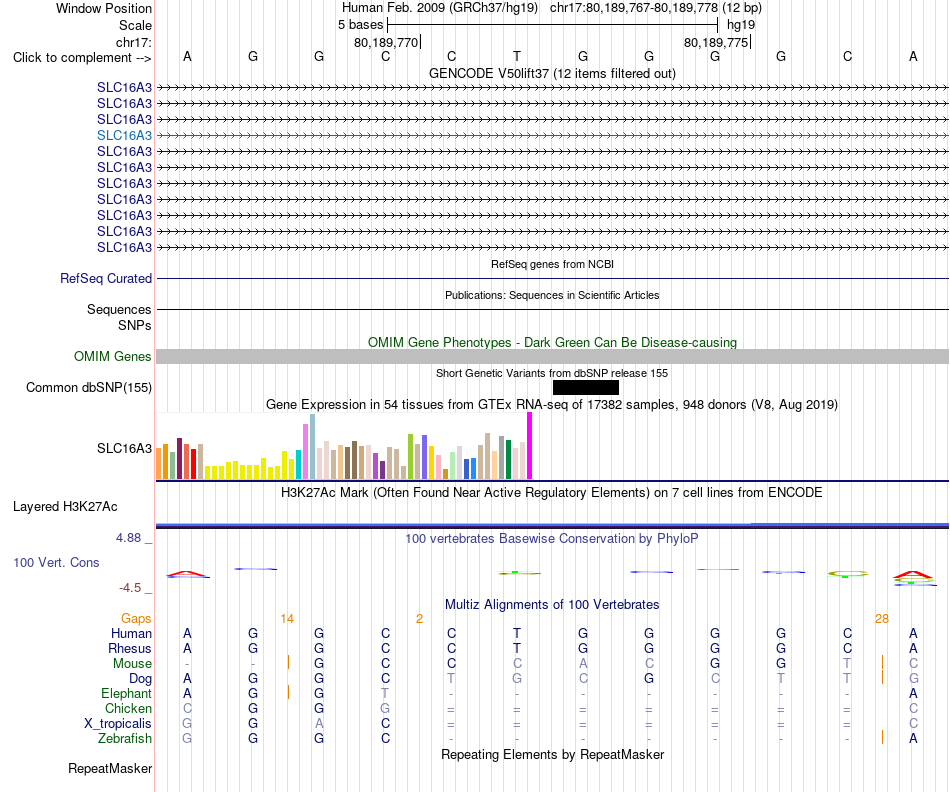Click the 'RefSeq genes from NCBI' track title
The height and width of the screenshot is (792, 950).
click(x=552, y=264)
